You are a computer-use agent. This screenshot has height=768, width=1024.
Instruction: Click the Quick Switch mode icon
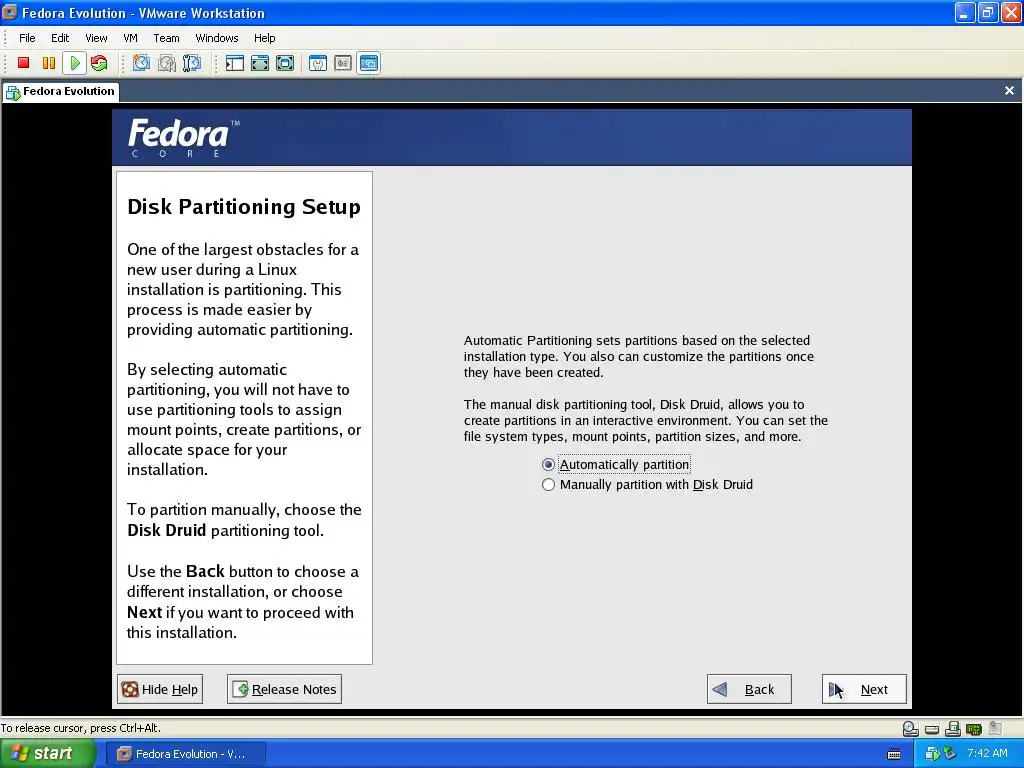pos(260,63)
